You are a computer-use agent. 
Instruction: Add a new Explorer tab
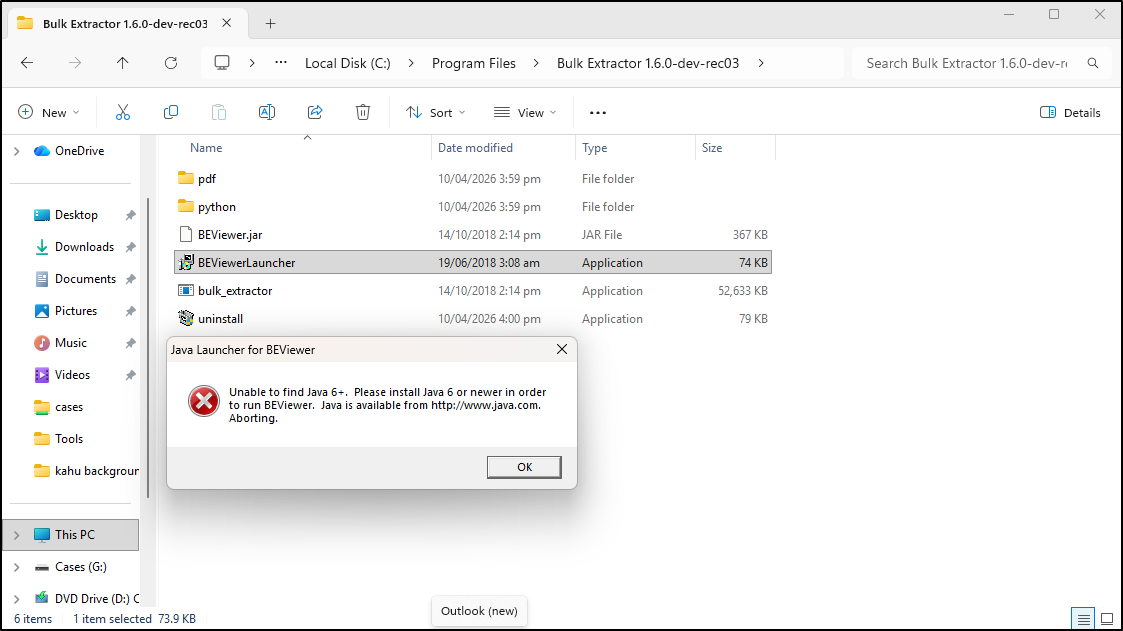[270, 24]
